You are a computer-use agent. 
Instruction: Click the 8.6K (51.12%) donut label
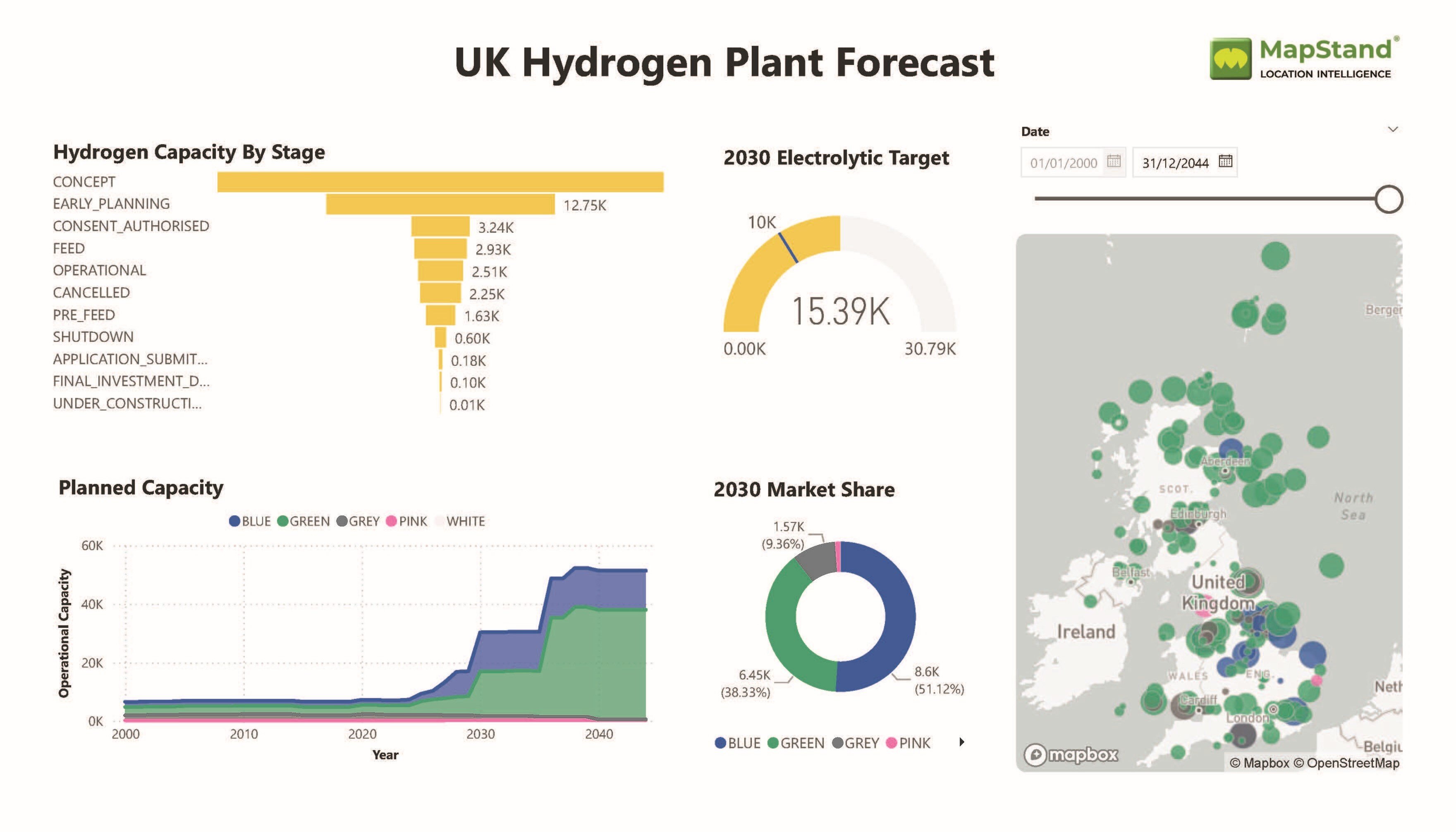pyautogui.click(x=939, y=680)
